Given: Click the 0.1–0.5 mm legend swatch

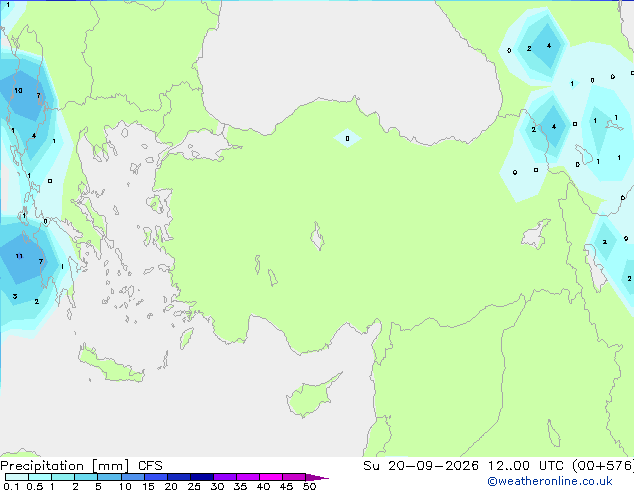Looking at the screenshot, I should coord(17,477).
